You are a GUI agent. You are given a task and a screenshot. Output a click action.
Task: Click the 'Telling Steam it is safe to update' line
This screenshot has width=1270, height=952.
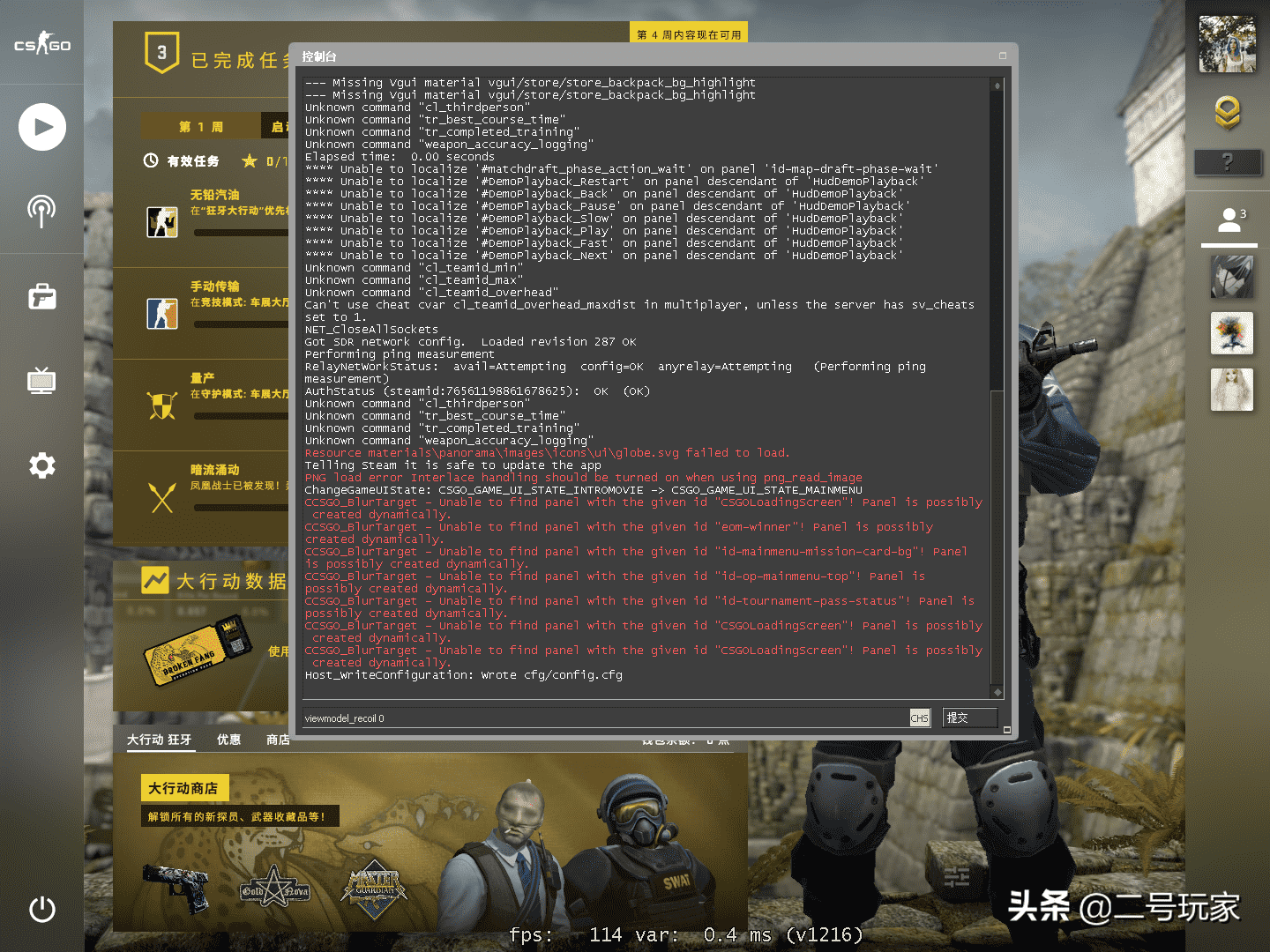point(453,465)
